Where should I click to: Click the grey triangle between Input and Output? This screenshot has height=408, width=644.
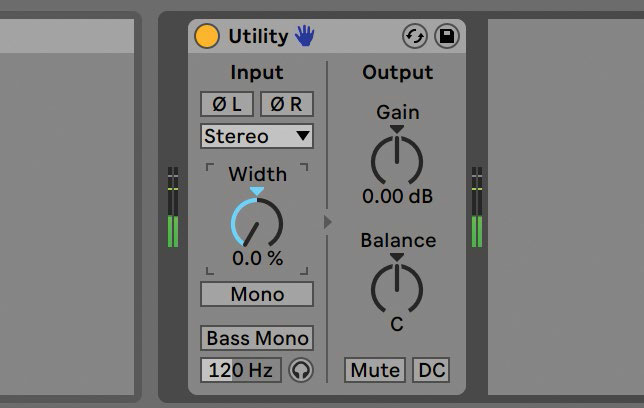[327, 222]
